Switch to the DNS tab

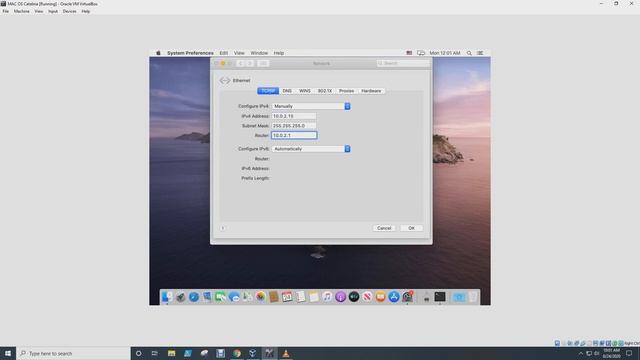point(287,91)
